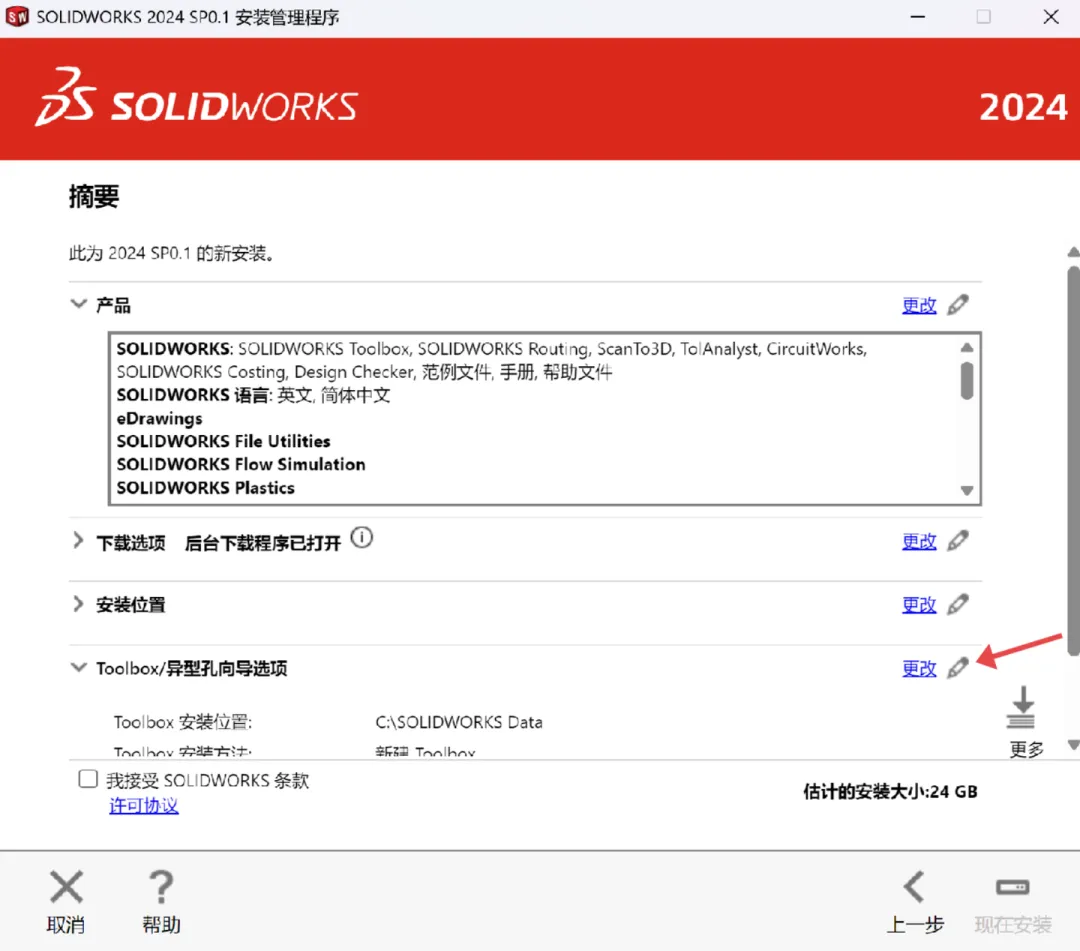Viewport: 1080px width, 951px height.
Task: Click the 取消 X icon
Action: [66, 886]
